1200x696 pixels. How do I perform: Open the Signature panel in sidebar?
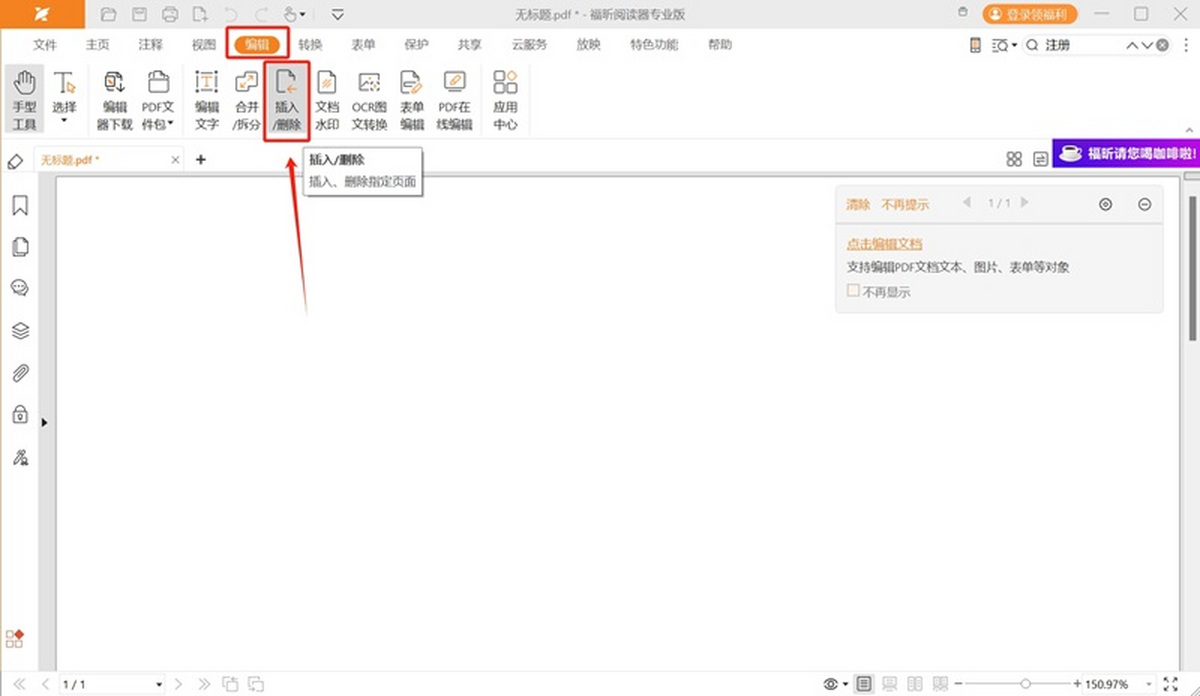point(20,457)
